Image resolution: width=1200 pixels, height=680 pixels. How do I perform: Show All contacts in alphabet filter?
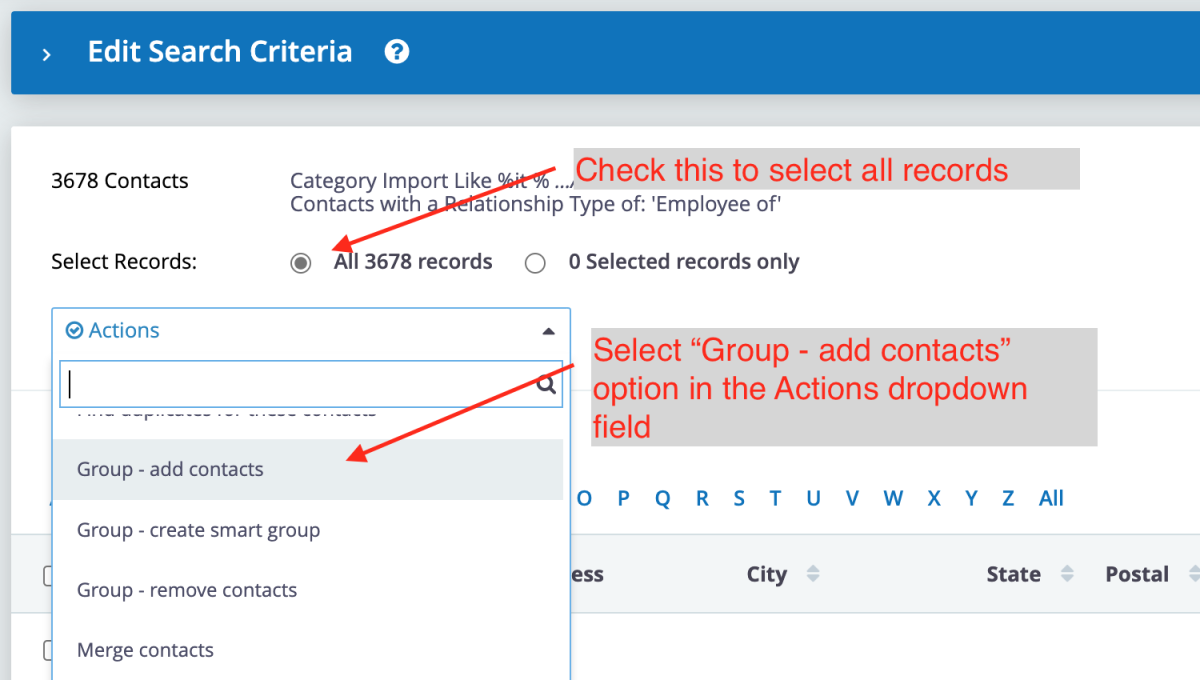pos(1051,498)
